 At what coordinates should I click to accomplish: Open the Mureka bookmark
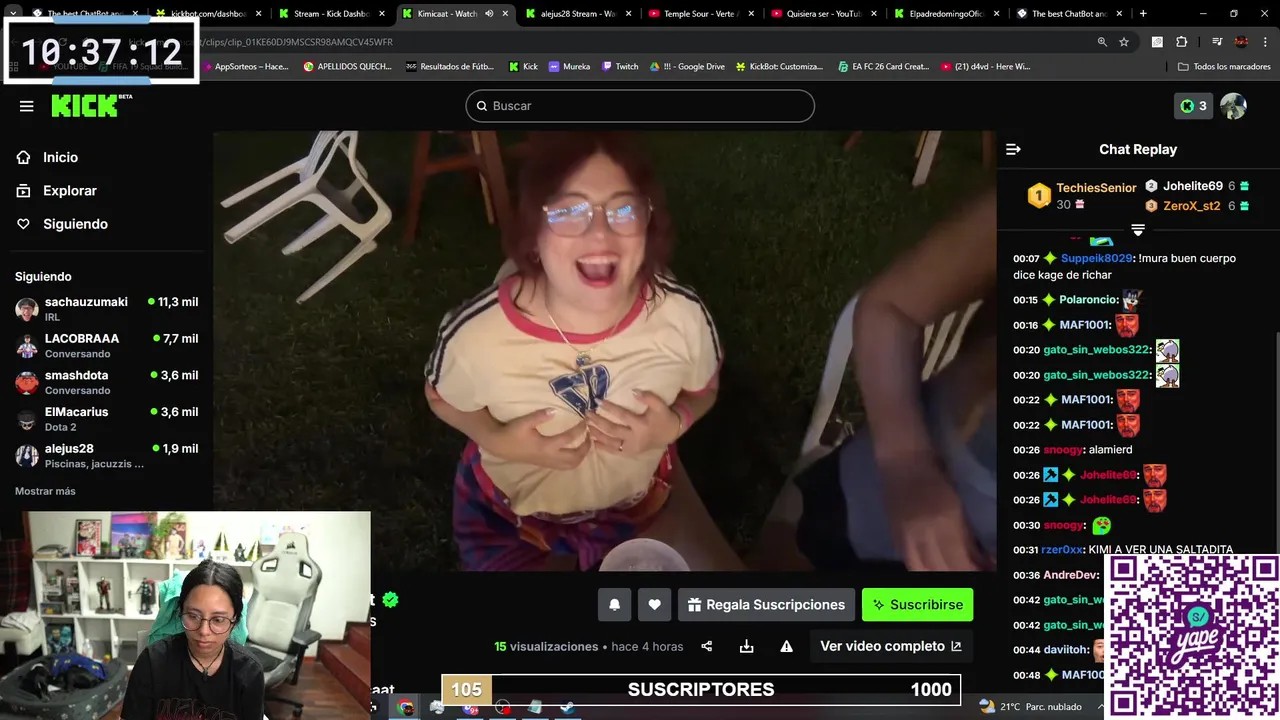coord(569,66)
